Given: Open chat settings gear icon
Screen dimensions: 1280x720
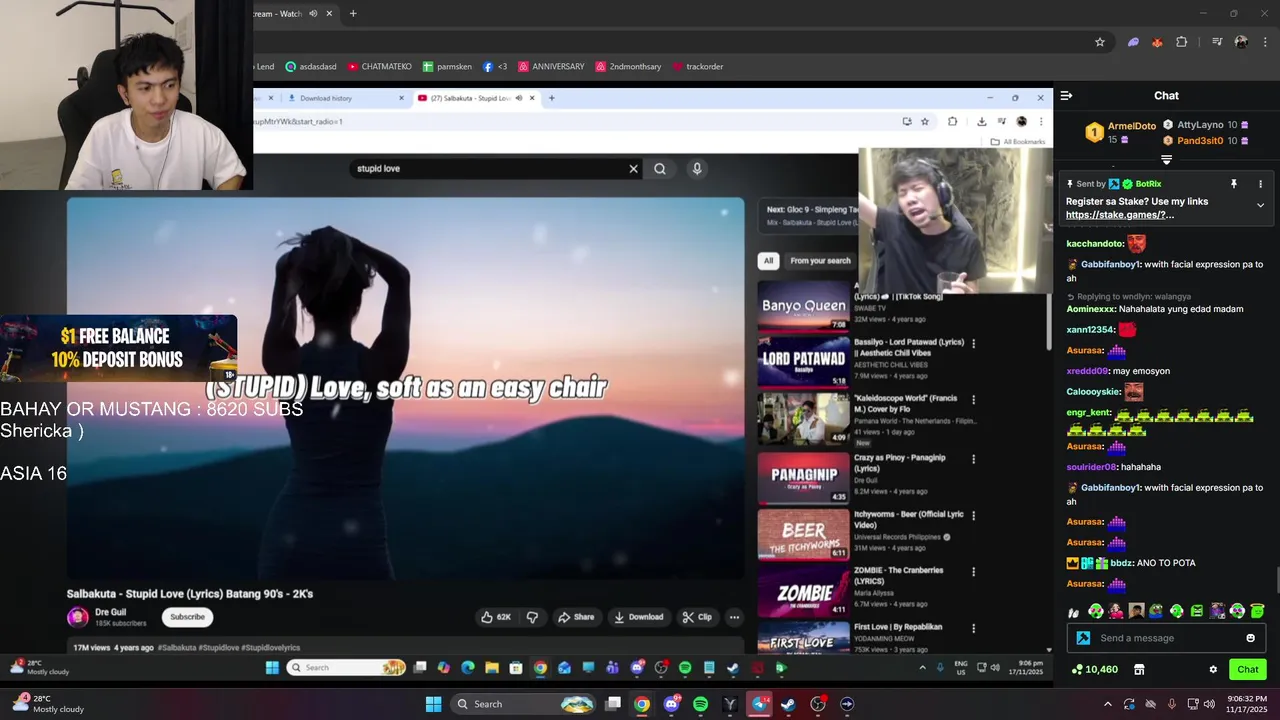Looking at the screenshot, I should coord(1213,670).
